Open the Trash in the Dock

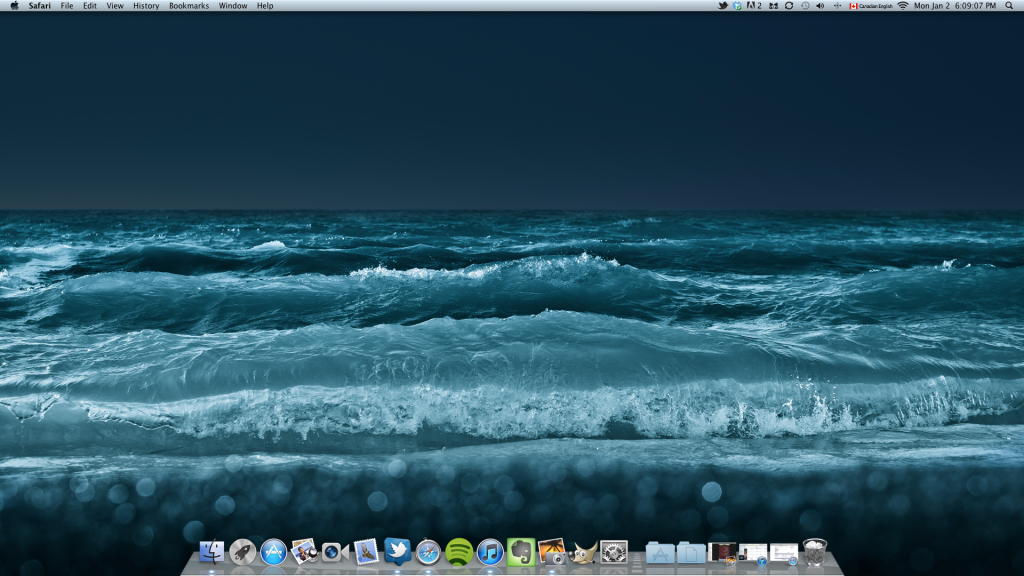[x=814, y=552]
